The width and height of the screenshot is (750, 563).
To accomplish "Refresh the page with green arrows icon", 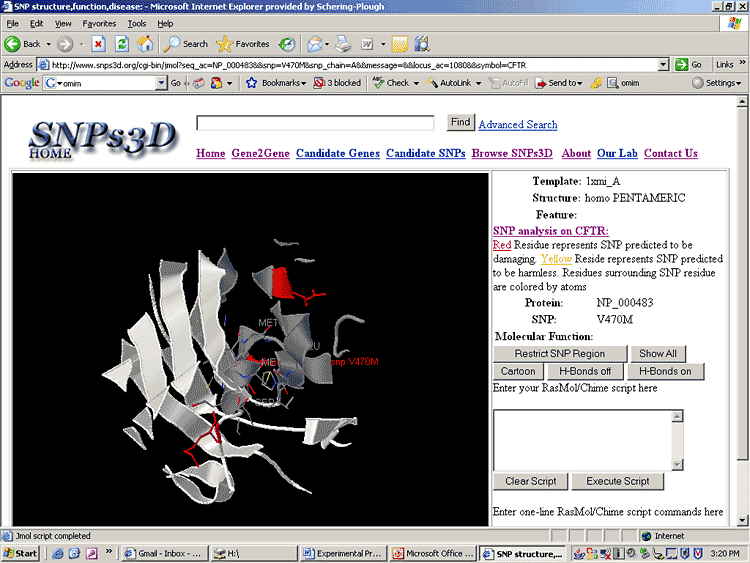I will [122, 44].
